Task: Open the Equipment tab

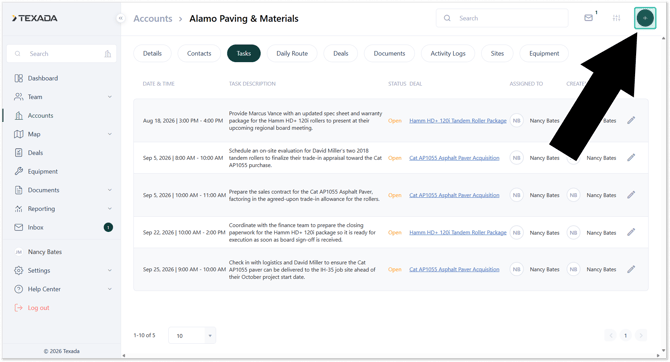Action: pyautogui.click(x=544, y=53)
